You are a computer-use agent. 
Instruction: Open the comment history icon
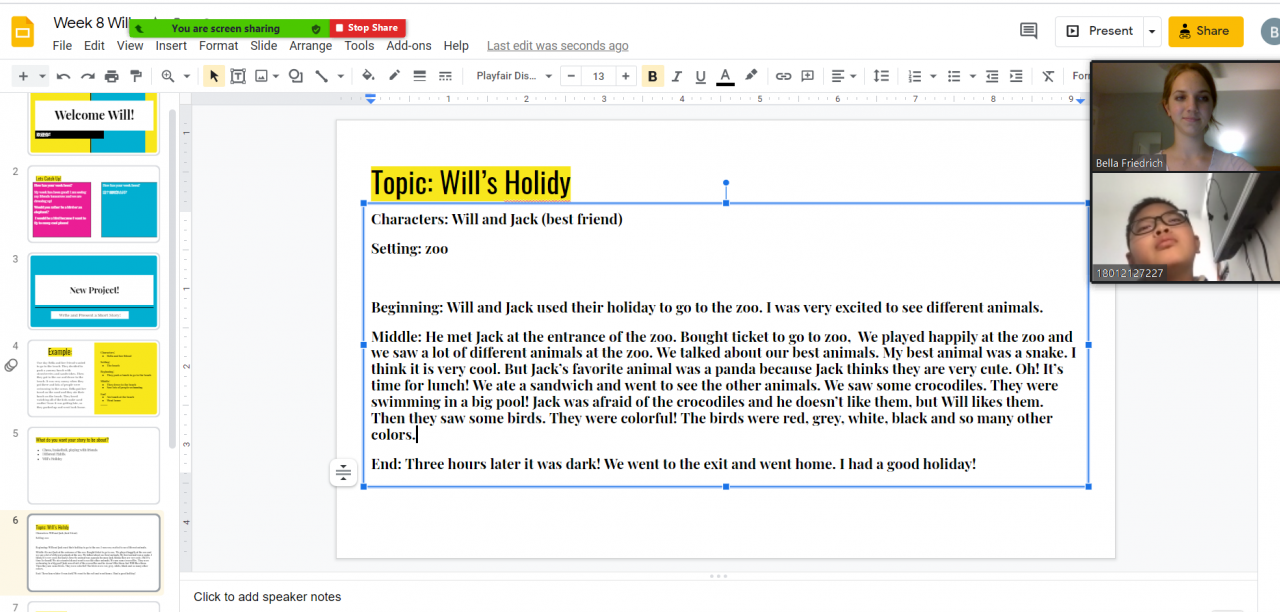coord(1028,31)
